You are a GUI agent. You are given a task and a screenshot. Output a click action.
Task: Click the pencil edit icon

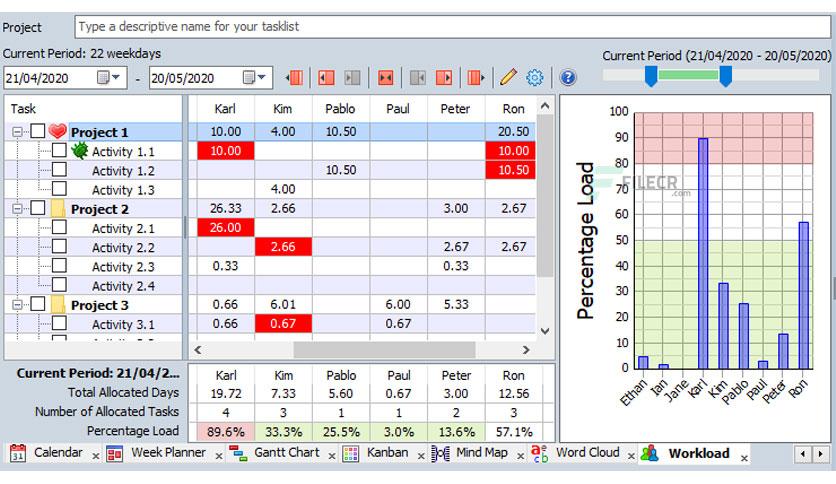coord(508,77)
